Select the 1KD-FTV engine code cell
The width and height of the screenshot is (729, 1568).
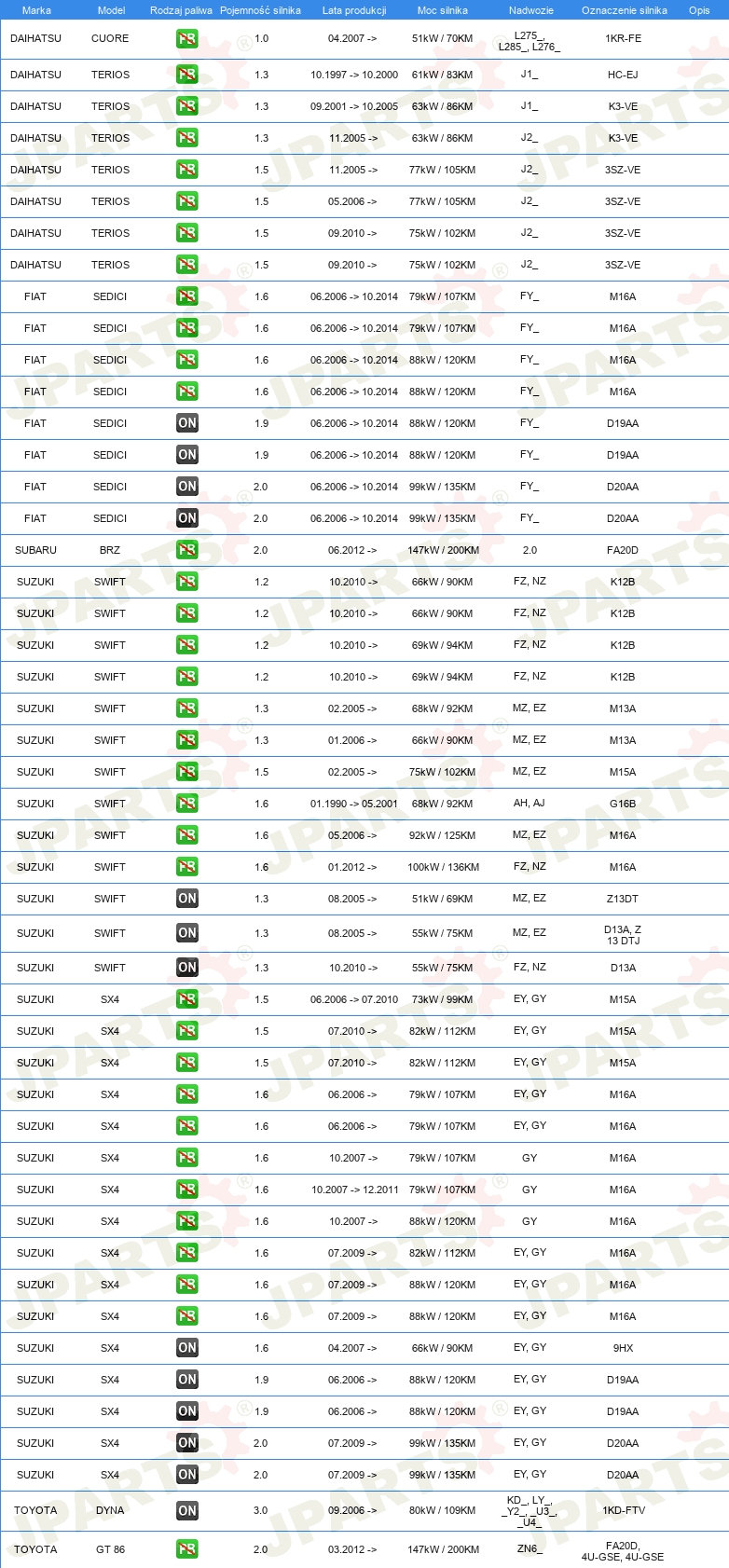click(623, 1510)
